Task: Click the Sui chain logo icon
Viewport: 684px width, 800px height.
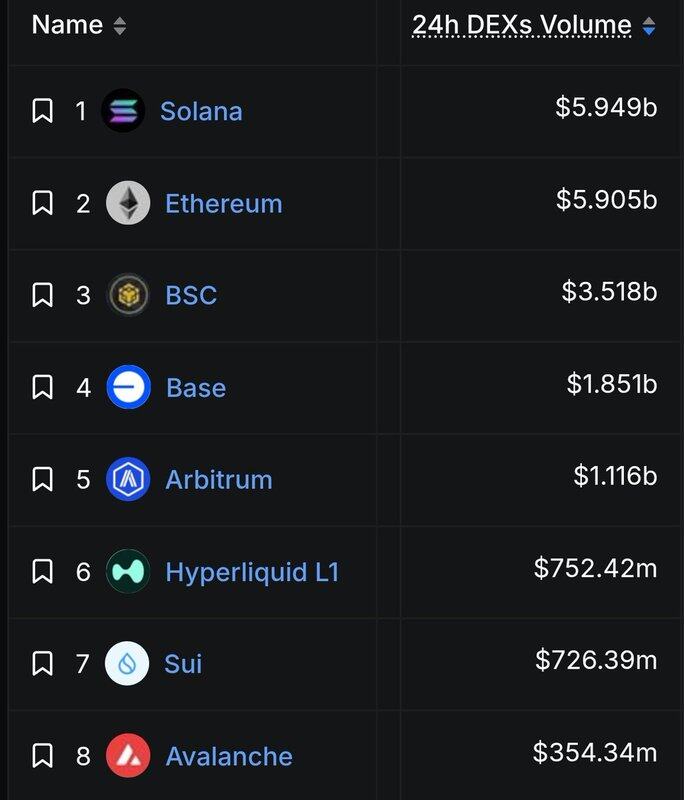Action: 127,663
